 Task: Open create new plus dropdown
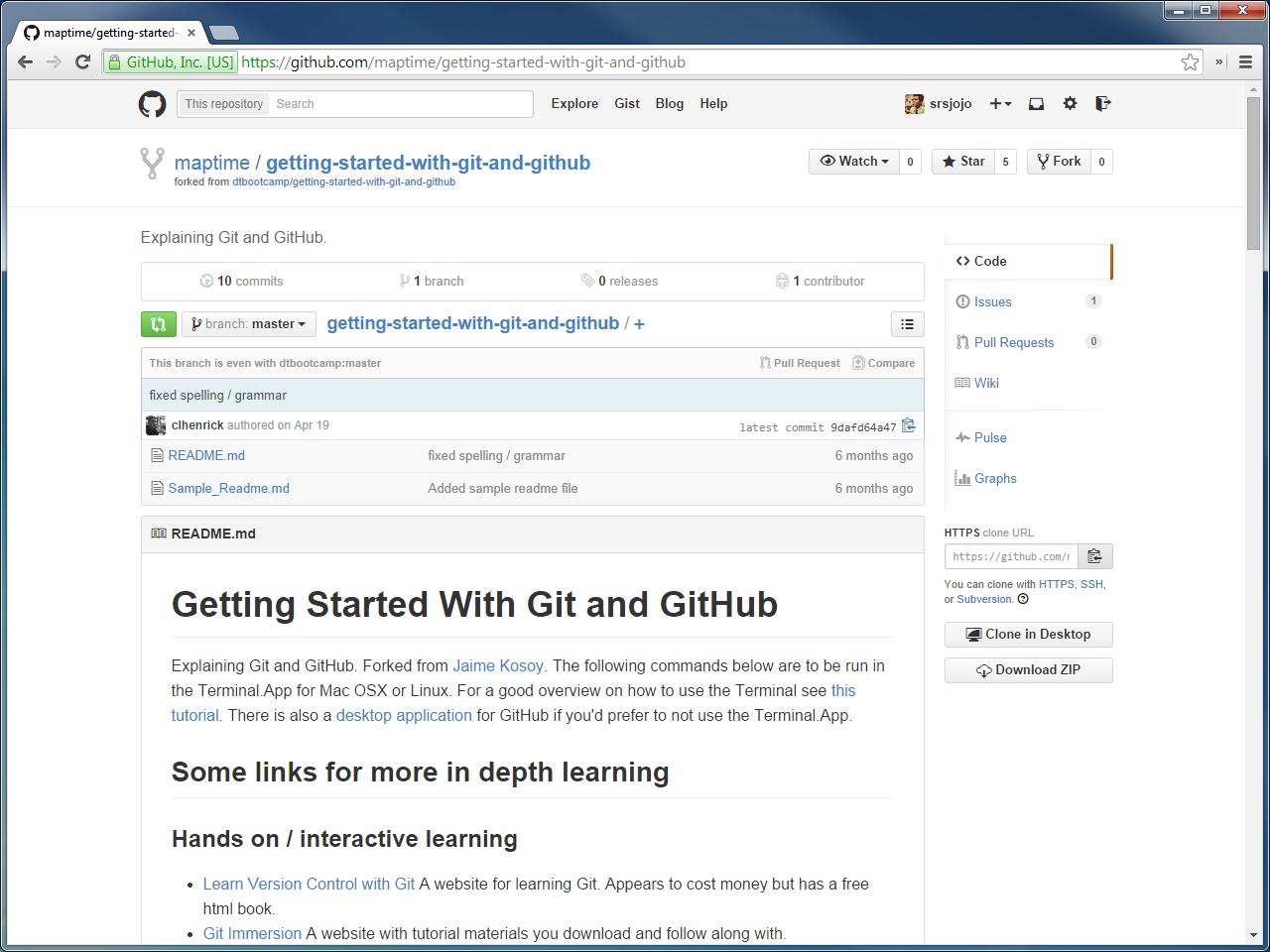click(x=1000, y=103)
